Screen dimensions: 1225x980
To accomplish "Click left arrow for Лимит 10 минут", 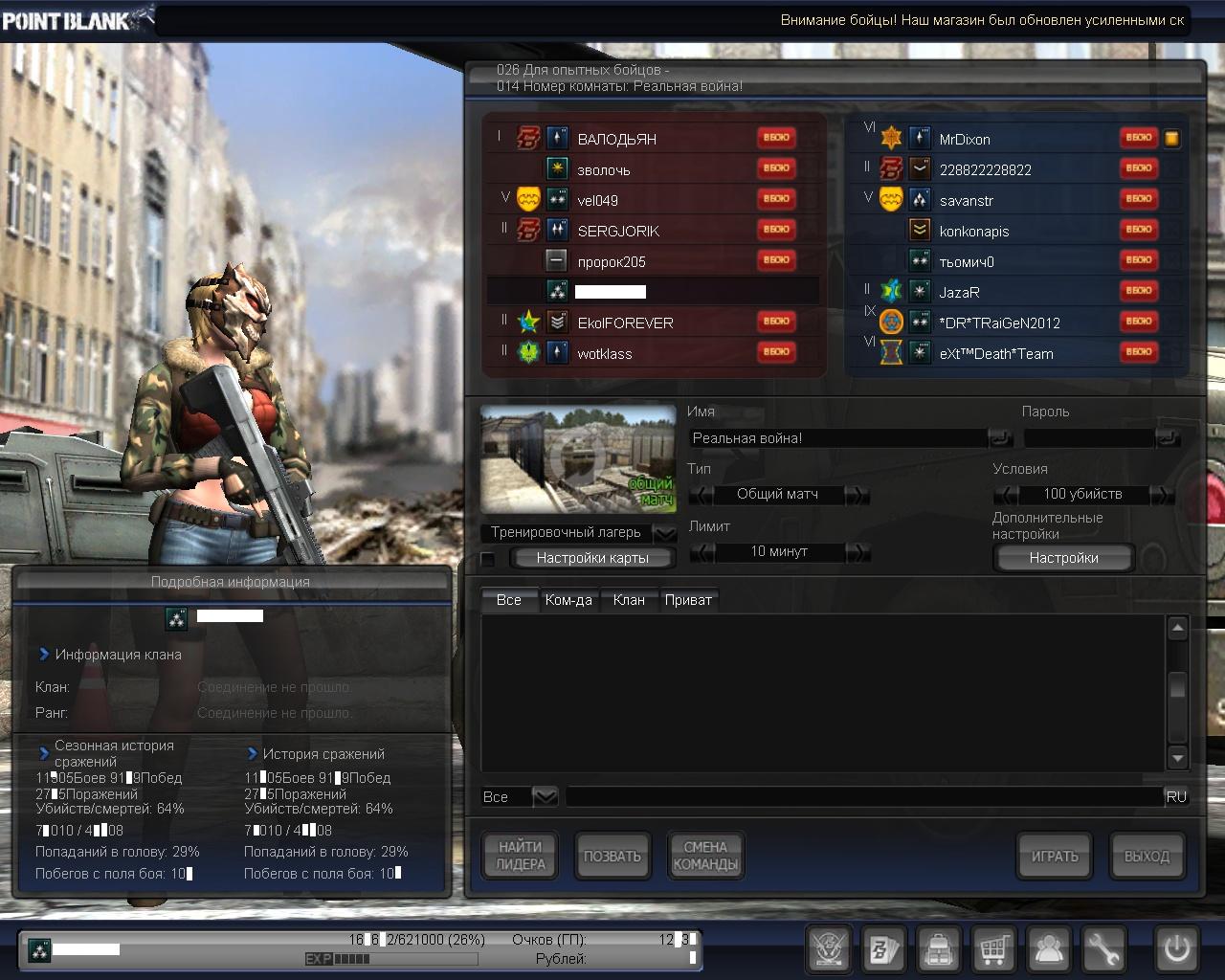I will click(x=702, y=552).
